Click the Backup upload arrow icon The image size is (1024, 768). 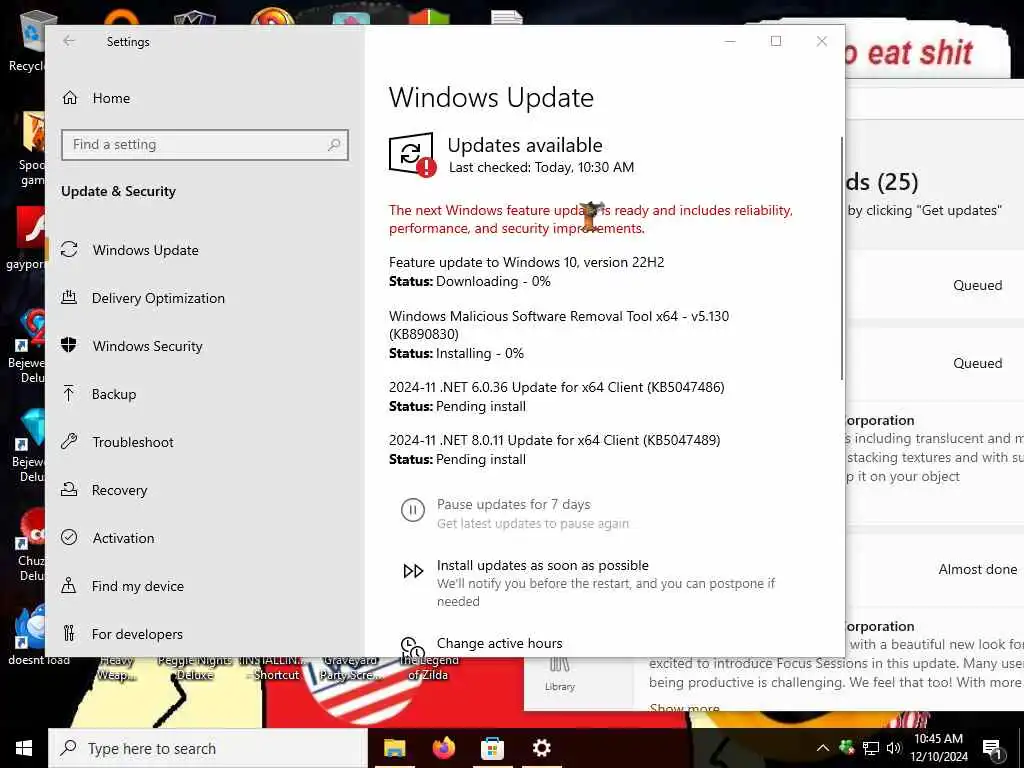tap(69, 393)
